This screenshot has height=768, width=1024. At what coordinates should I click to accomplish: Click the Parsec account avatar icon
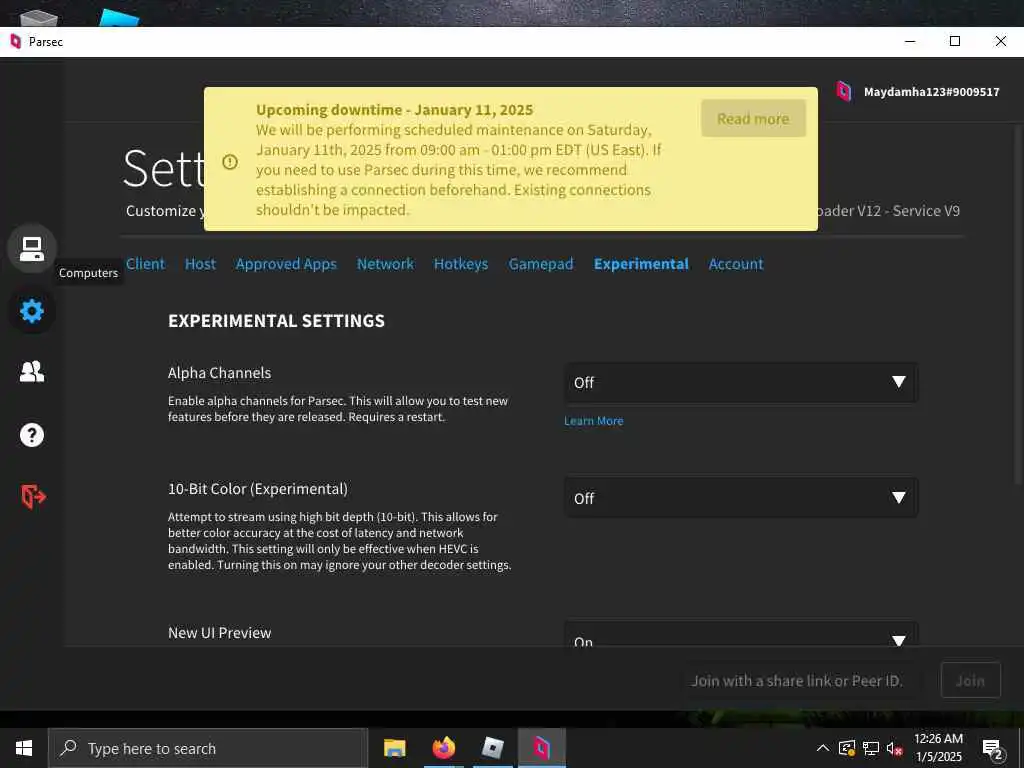tap(844, 91)
